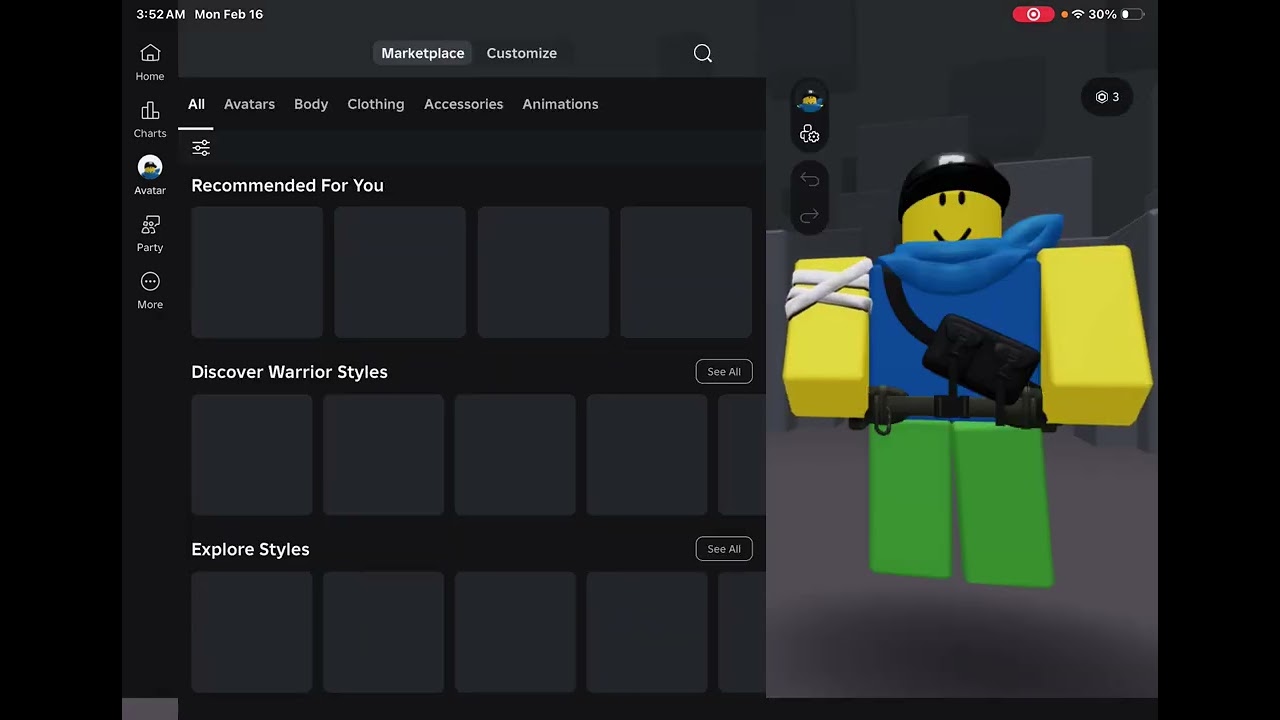Select the Accessories category tab
This screenshot has width=1280, height=720.
click(x=464, y=104)
